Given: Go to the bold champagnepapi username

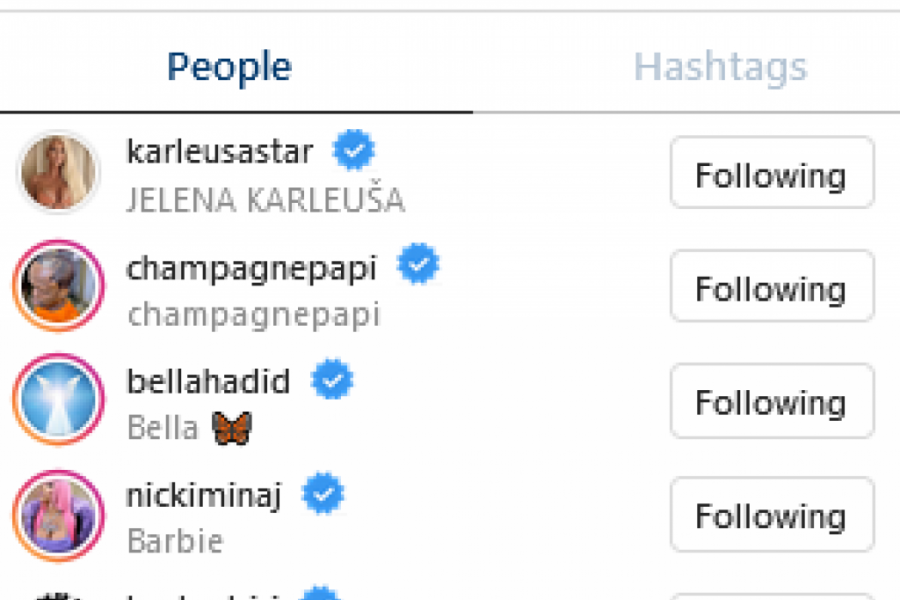Looking at the screenshot, I should [252, 268].
